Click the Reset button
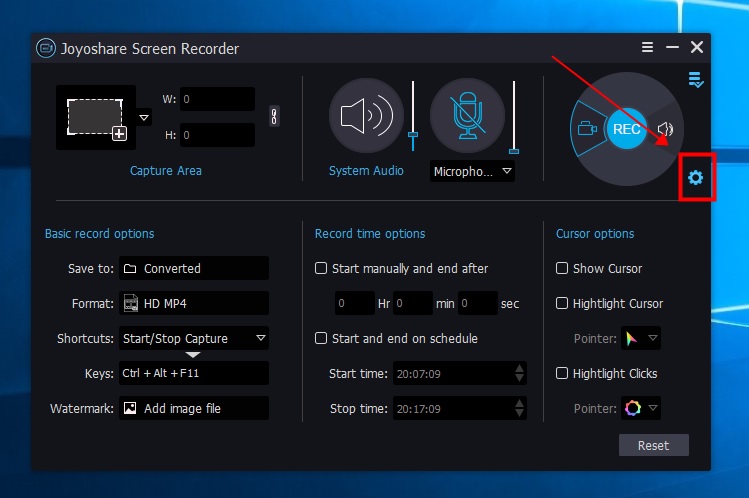Screen dimensions: 749x498 coord(653,445)
